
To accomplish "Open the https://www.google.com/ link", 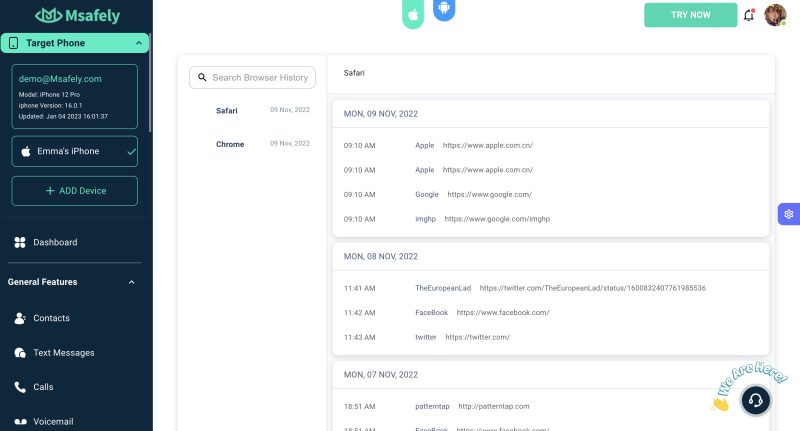I will (x=489, y=194).
